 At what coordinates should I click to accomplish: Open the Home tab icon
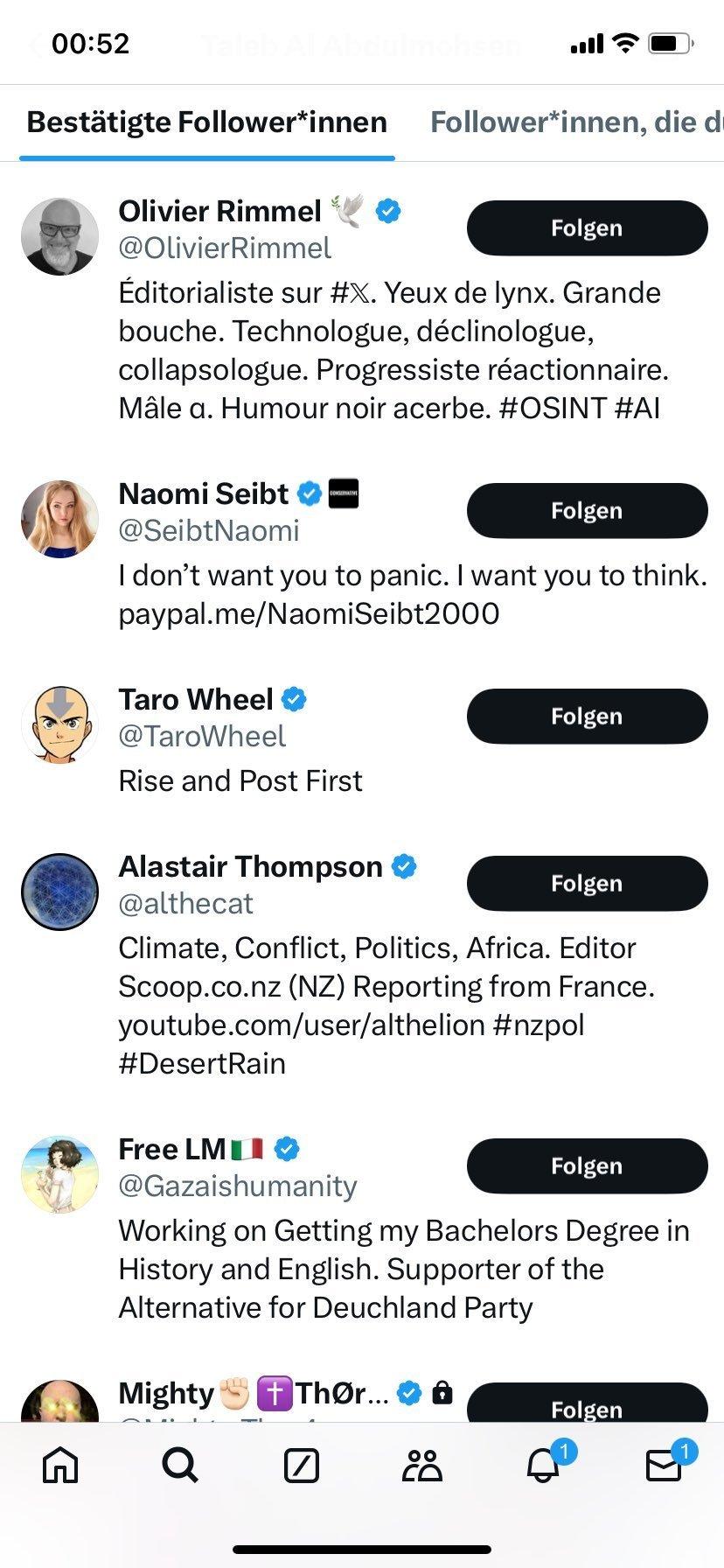coord(60,1465)
